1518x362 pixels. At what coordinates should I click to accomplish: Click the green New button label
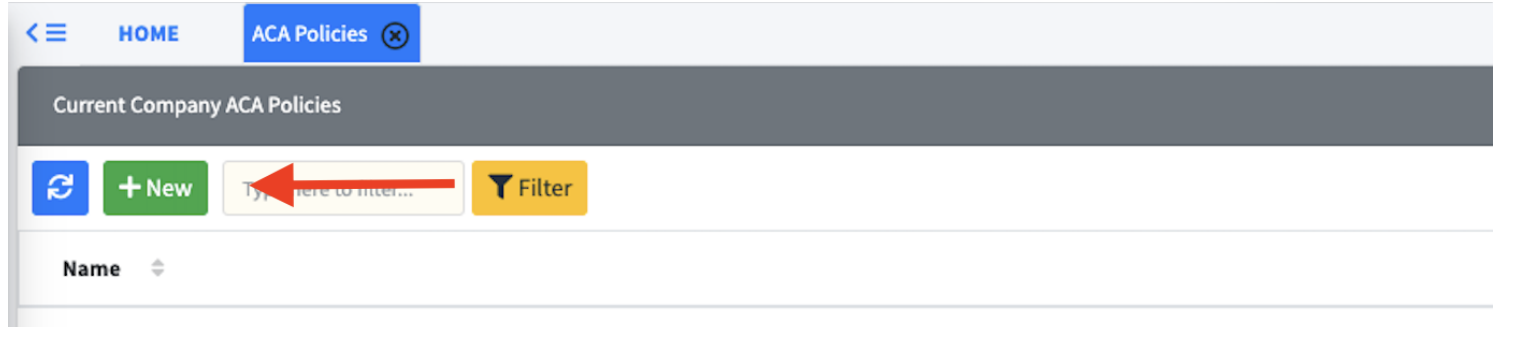point(169,188)
